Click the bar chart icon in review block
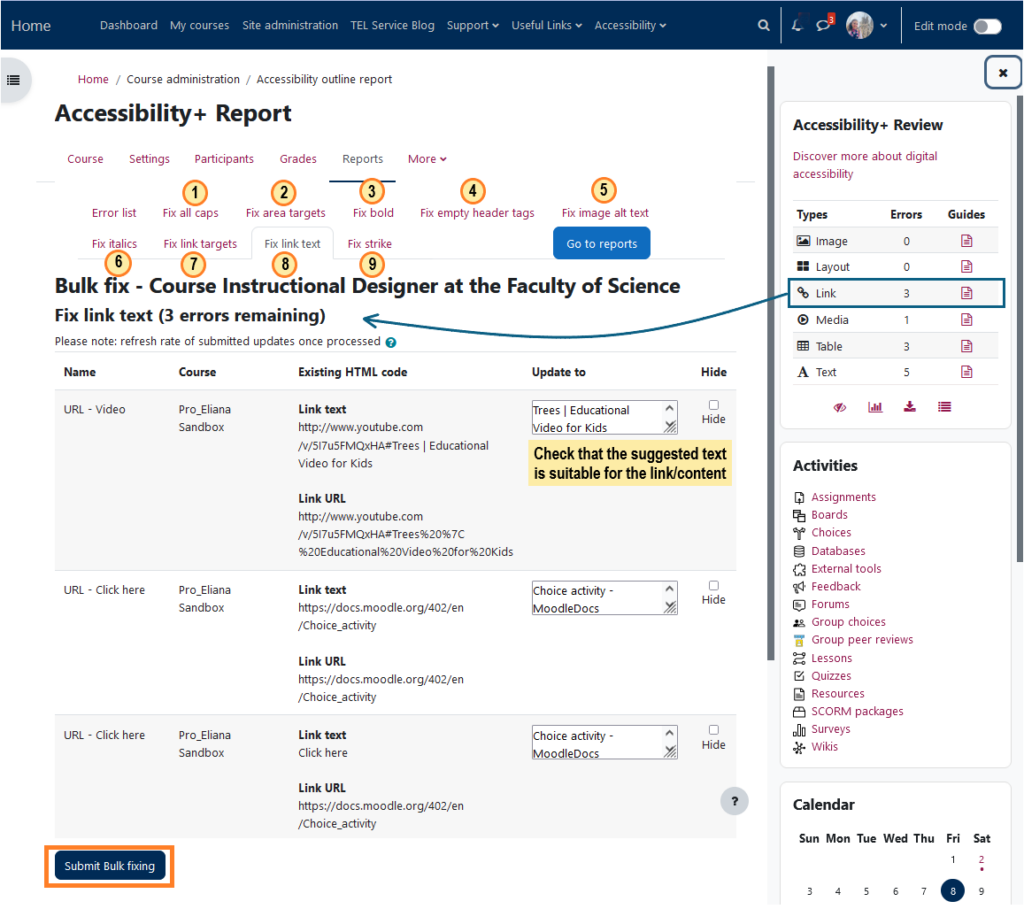This screenshot has height=909, width=1024. 875,407
